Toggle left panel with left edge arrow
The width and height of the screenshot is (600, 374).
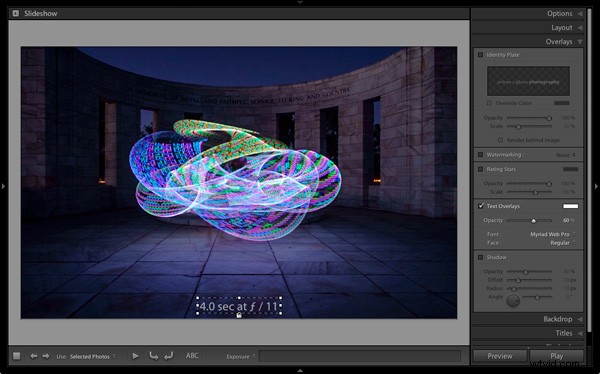point(3,186)
